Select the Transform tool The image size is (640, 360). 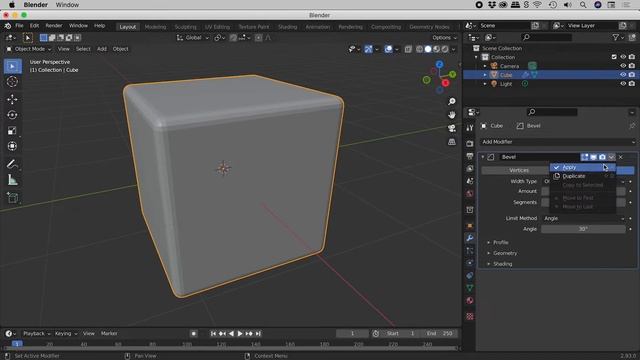pos(13,146)
